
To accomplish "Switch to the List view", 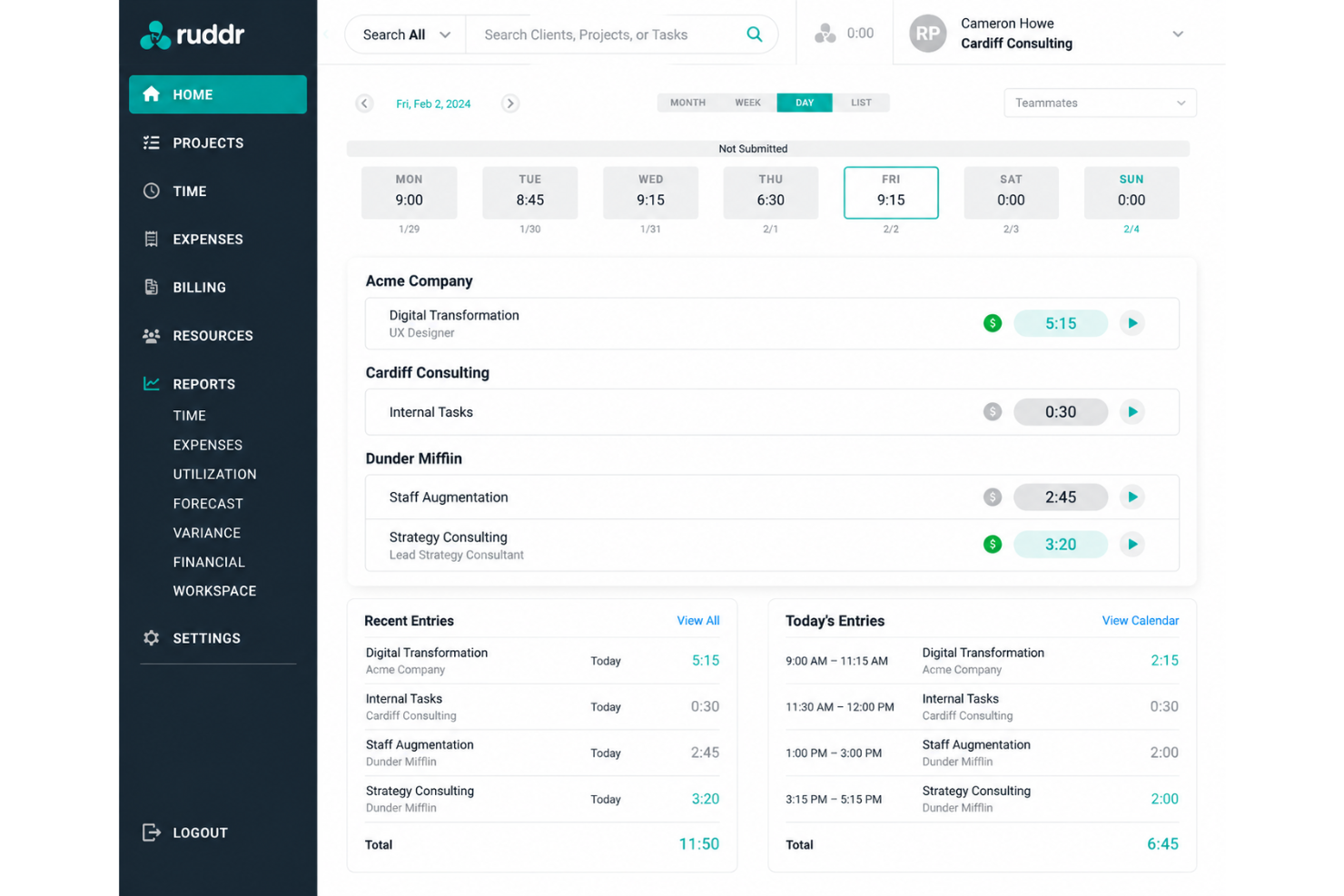I will (x=861, y=103).
